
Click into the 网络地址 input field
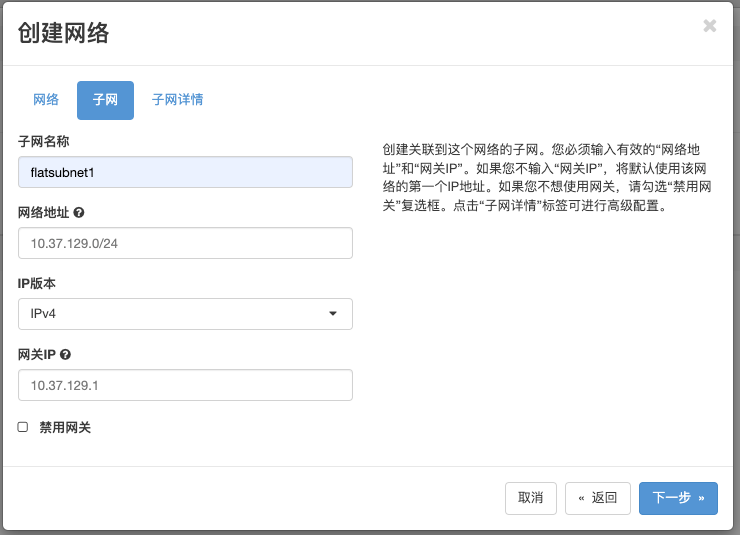pyautogui.click(x=185, y=243)
